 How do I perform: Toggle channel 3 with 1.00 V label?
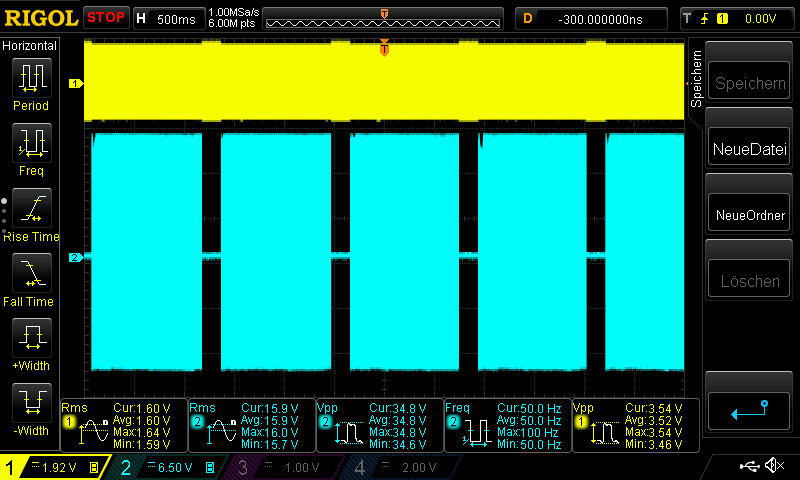[x=286, y=467]
